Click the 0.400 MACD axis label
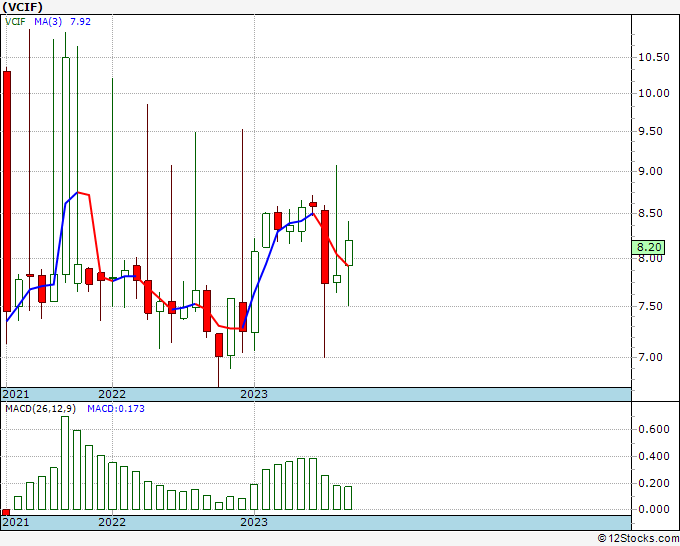Viewport: 680px width, 546px height. (x=653, y=456)
